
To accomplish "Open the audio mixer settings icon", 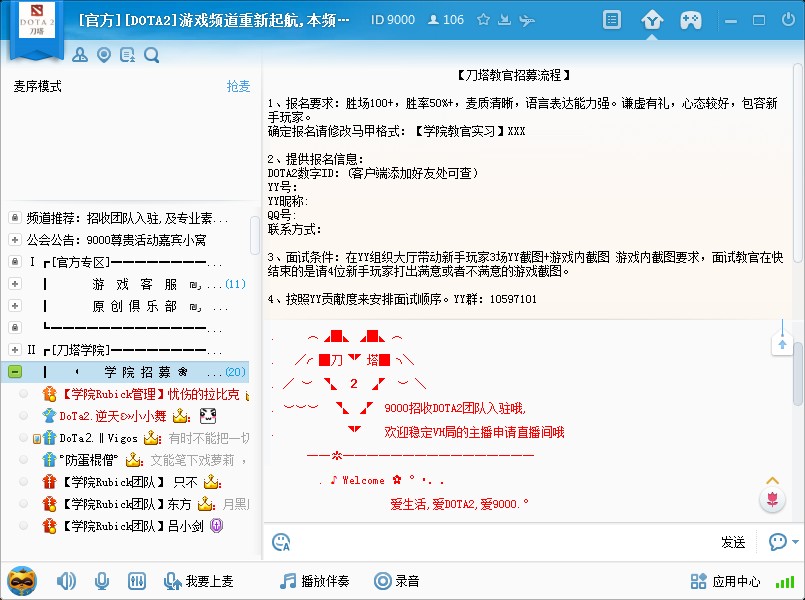I will tap(137, 581).
